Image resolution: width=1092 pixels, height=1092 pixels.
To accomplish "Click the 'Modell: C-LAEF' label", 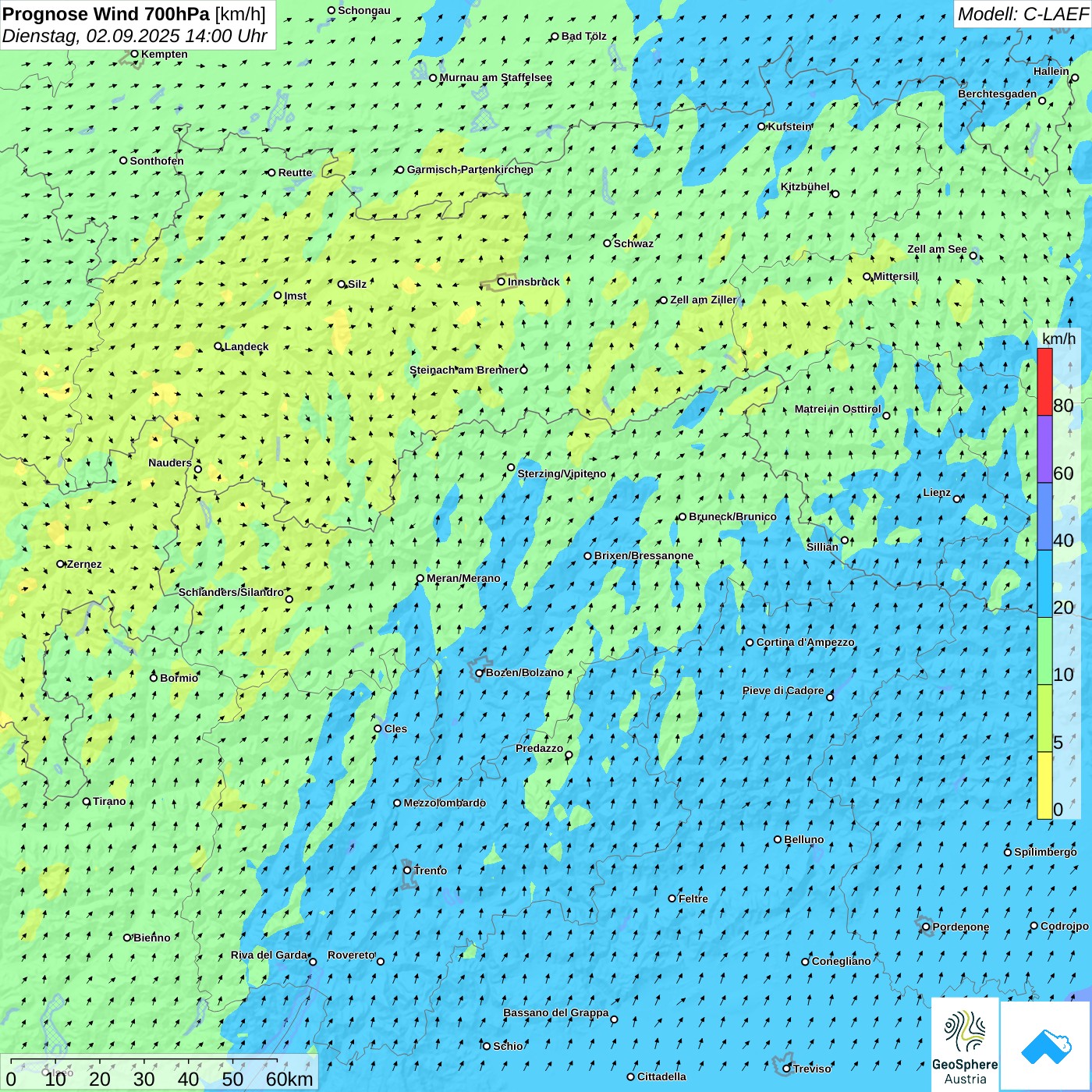I will coord(1022,14).
